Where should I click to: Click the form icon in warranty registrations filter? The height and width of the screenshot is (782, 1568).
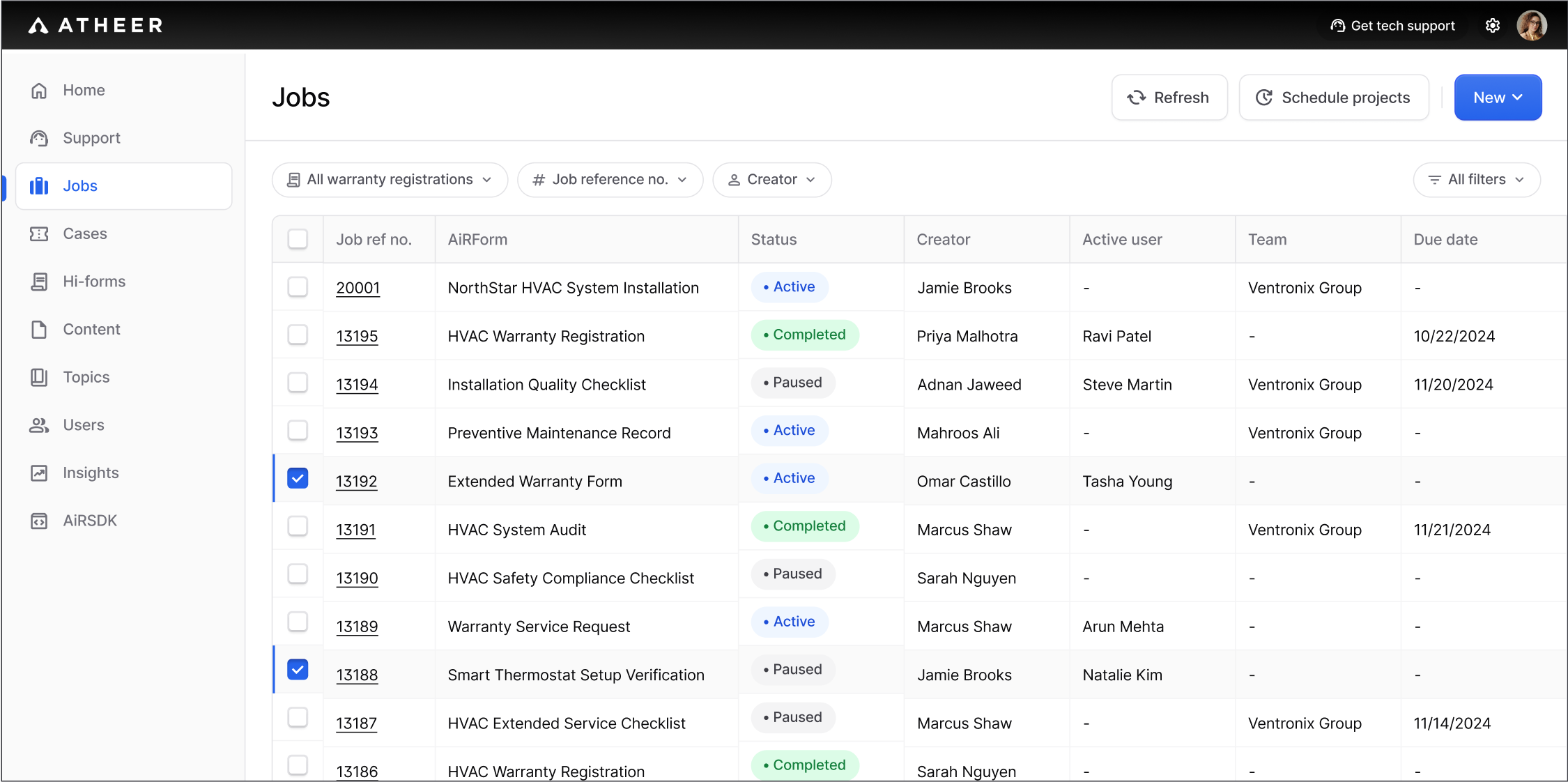point(294,180)
